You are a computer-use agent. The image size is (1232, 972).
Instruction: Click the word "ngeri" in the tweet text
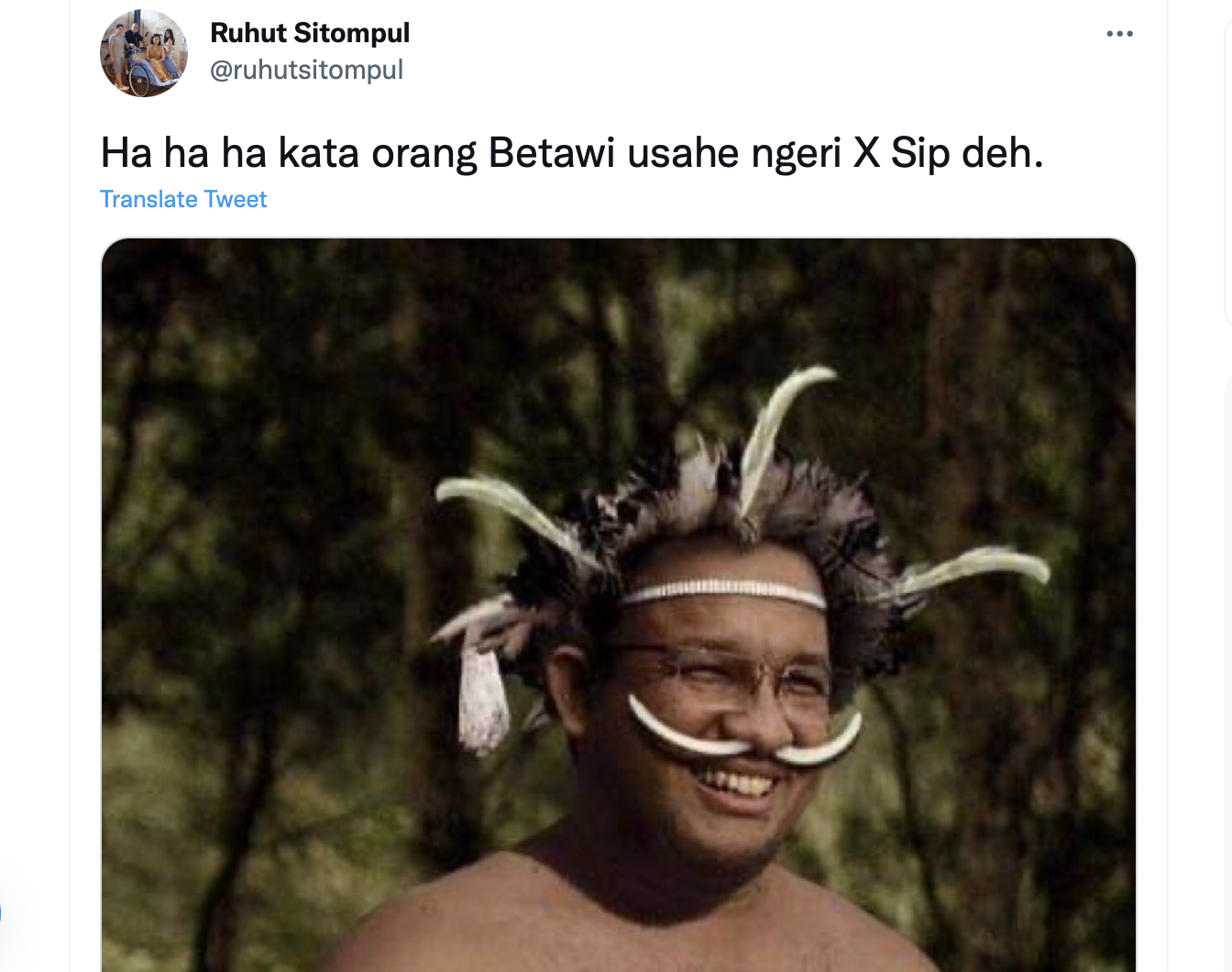pyautogui.click(x=796, y=153)
